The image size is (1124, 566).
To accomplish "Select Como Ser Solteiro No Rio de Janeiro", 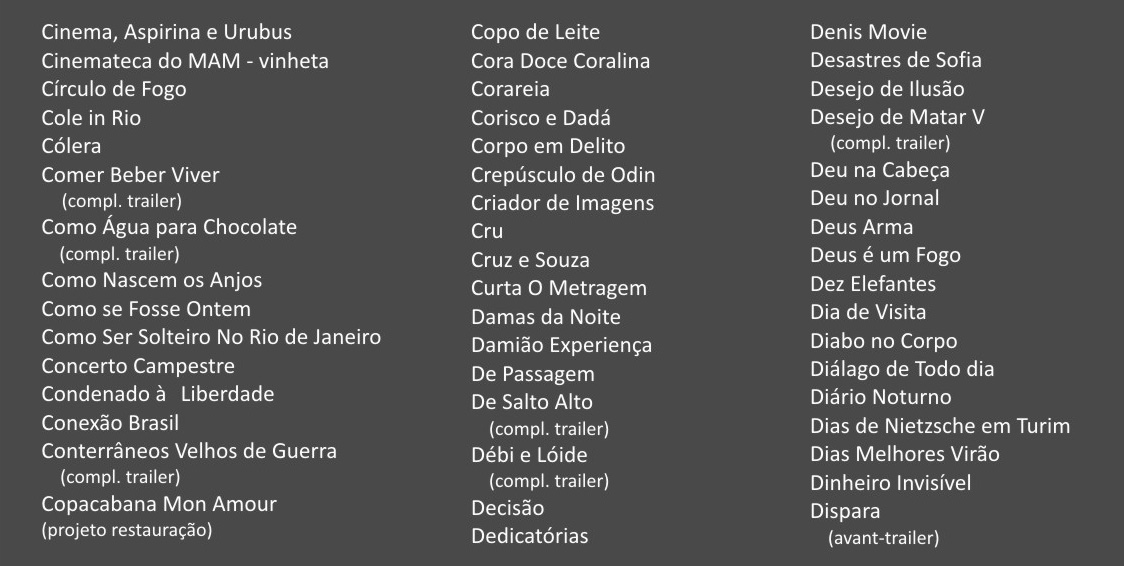I will (x=211, y=337).
